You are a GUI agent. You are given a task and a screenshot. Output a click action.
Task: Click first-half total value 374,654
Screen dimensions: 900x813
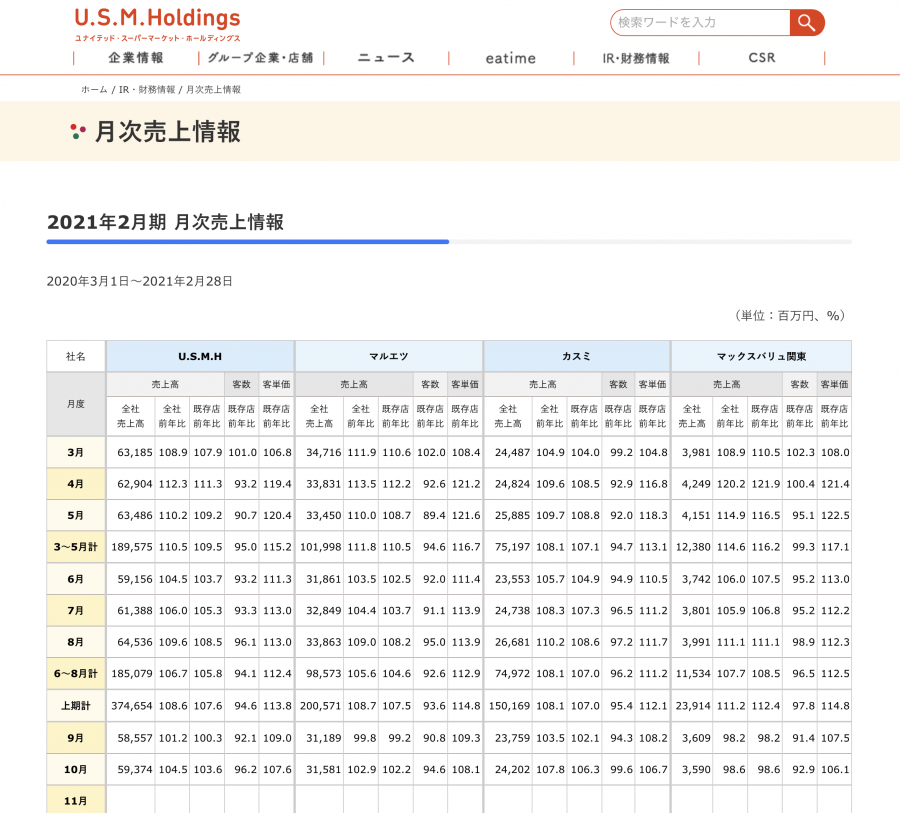132,706
